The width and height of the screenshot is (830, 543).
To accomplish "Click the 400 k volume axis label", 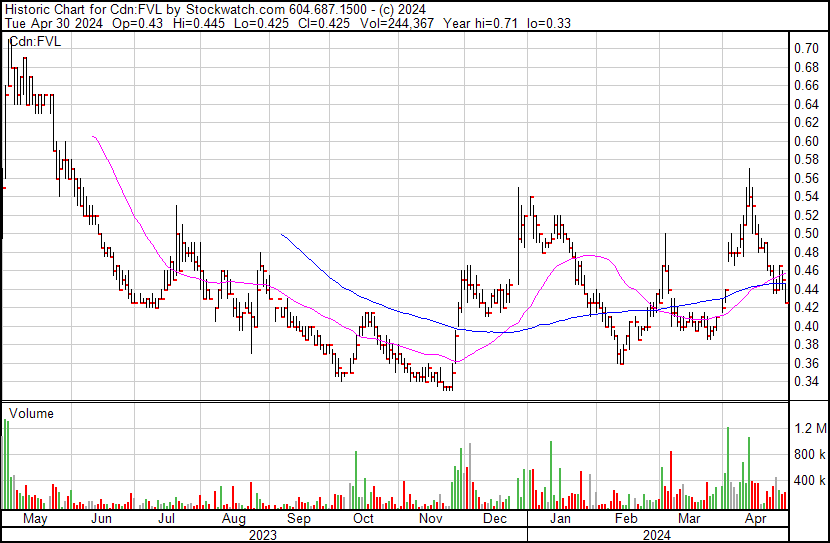I will [810, 481].
